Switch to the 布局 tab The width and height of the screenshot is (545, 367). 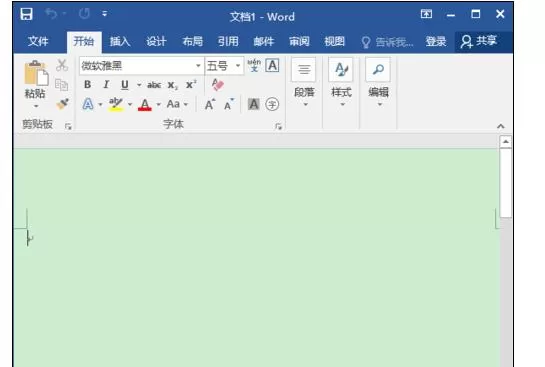(193, 41)
